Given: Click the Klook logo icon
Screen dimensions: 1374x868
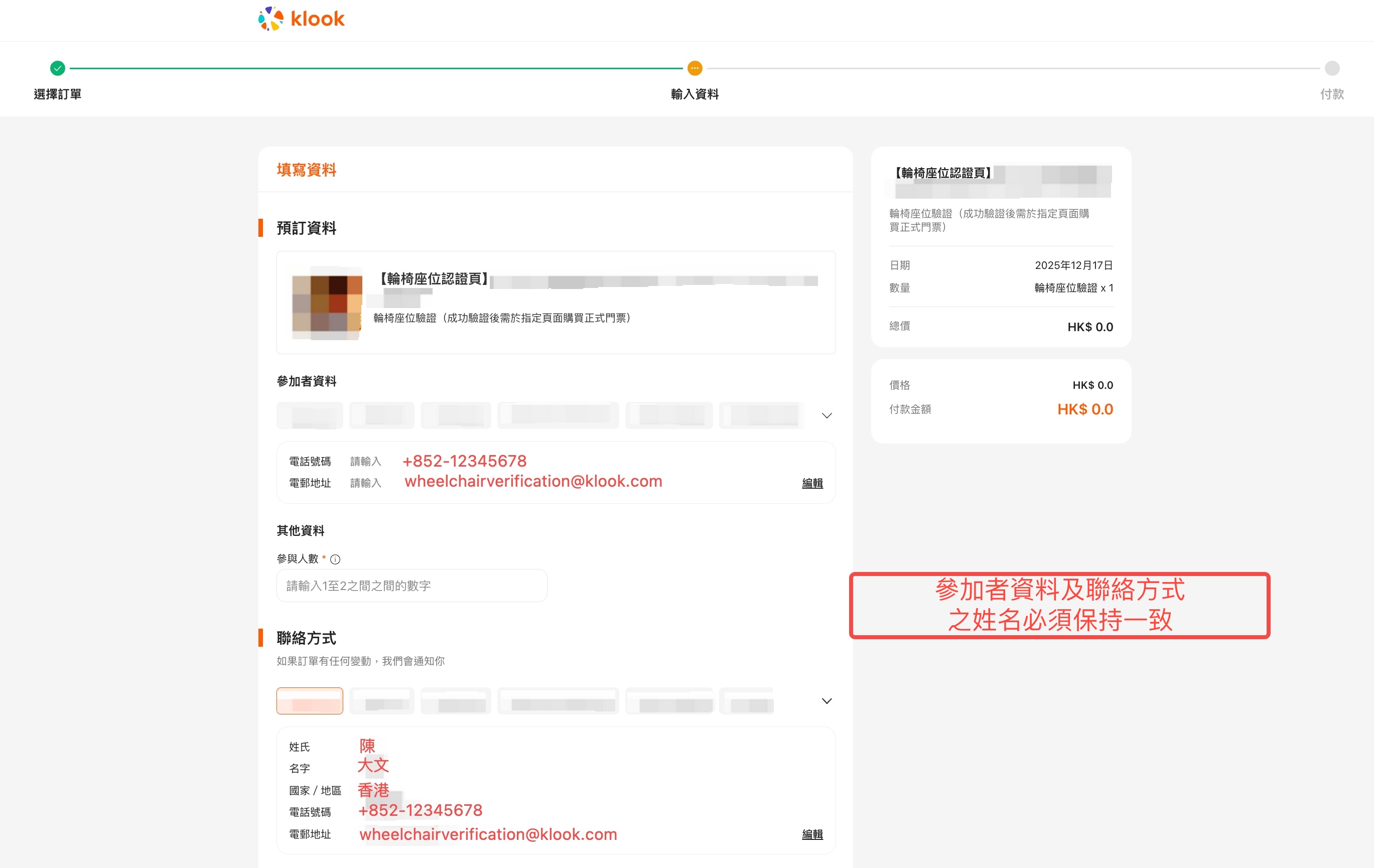Looking at the screenshot, I should click(270, 19).
